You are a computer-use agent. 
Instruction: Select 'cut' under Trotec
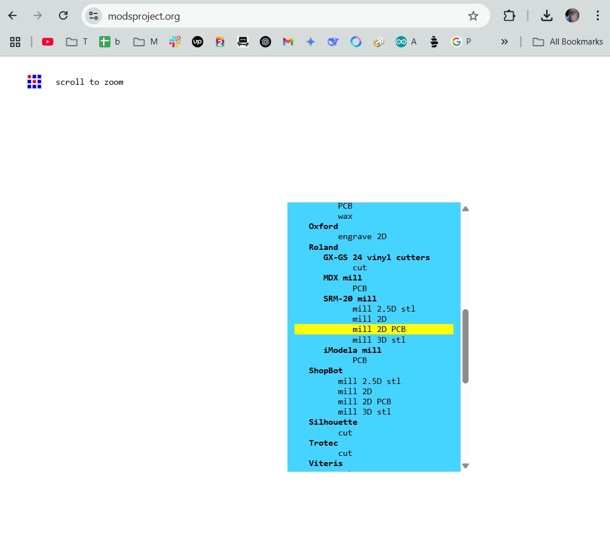pos(345,453)
